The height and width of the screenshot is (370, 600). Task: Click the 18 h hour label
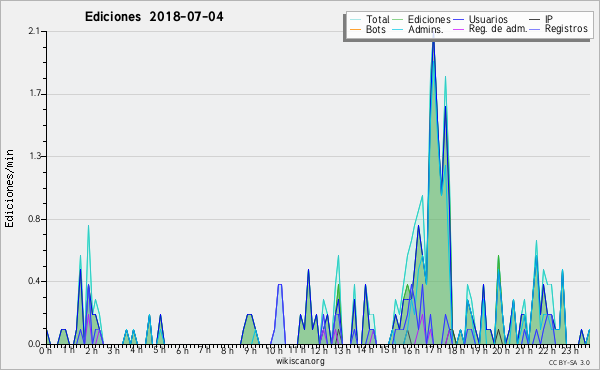(x=456, y=350)
